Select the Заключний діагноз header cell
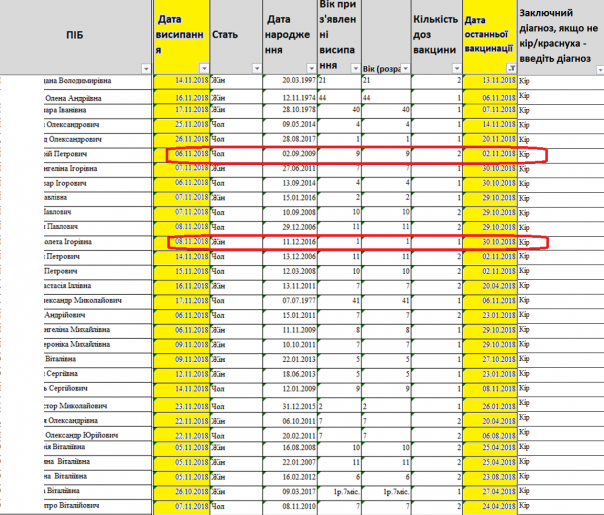 pyautogui.click(x=560, y=32)
